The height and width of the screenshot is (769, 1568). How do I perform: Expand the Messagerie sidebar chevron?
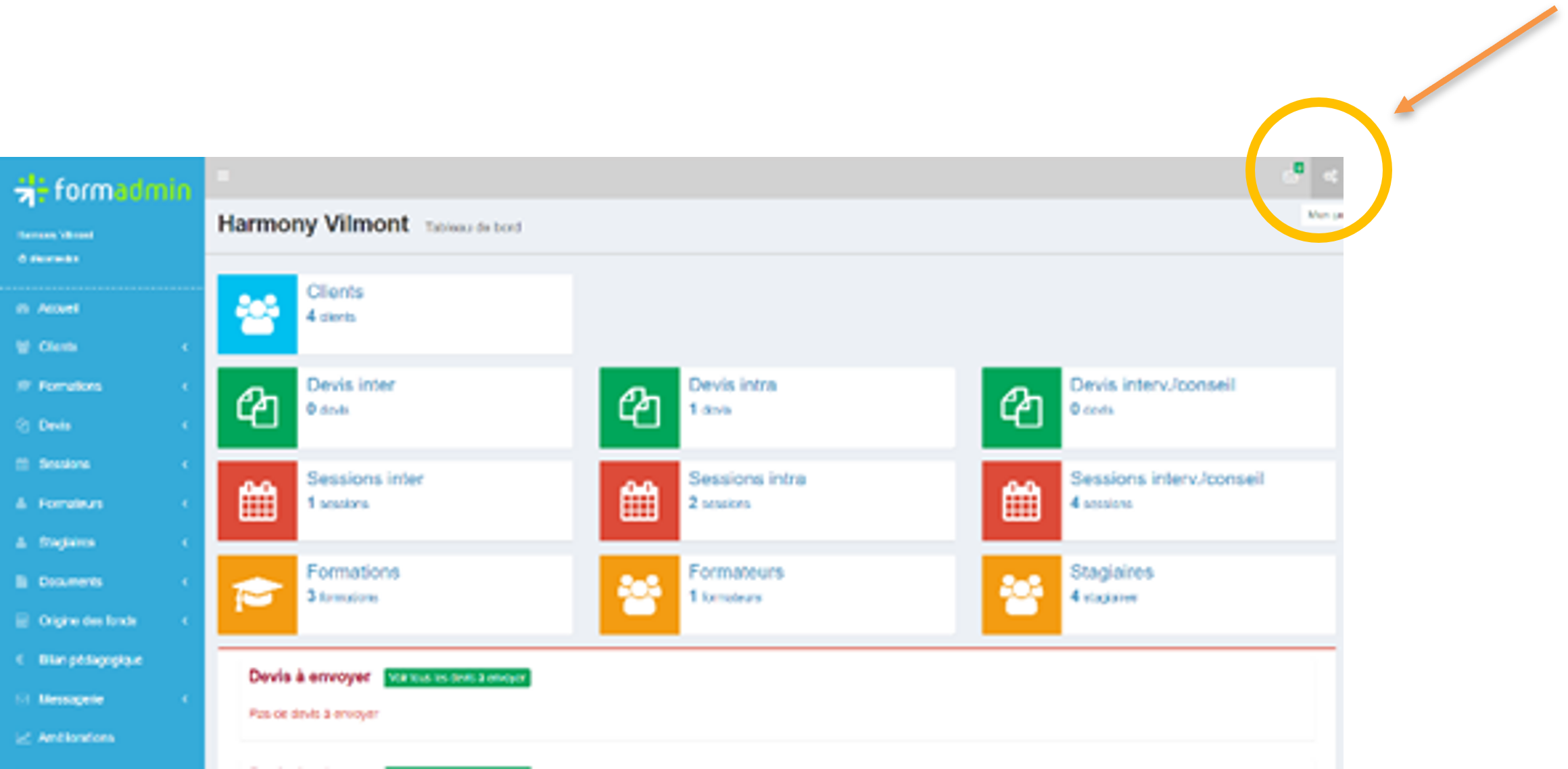coord(185,699)
